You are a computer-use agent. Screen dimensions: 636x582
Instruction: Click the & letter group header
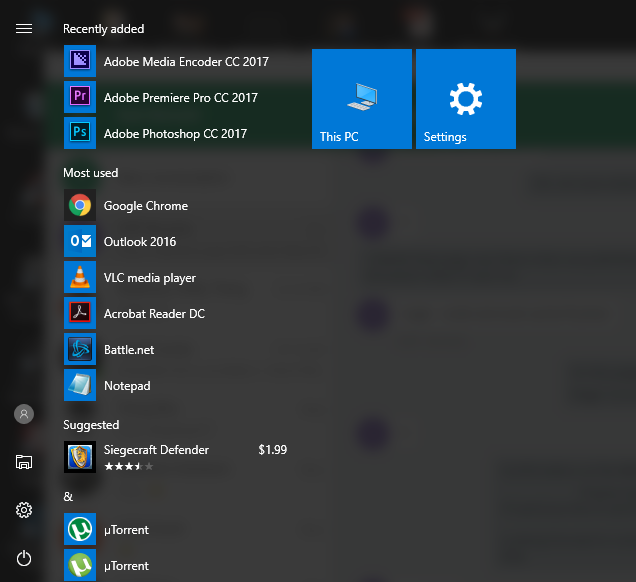[x=68, y=497]
